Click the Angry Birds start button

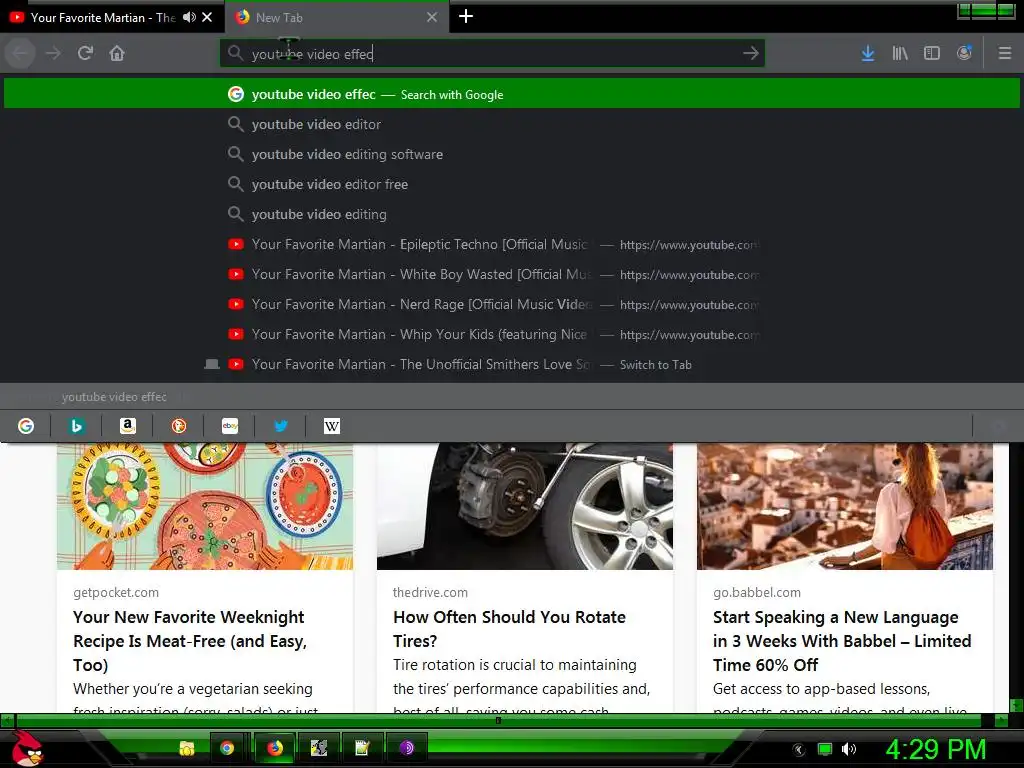pyautogui.click(x=28, y=748)
